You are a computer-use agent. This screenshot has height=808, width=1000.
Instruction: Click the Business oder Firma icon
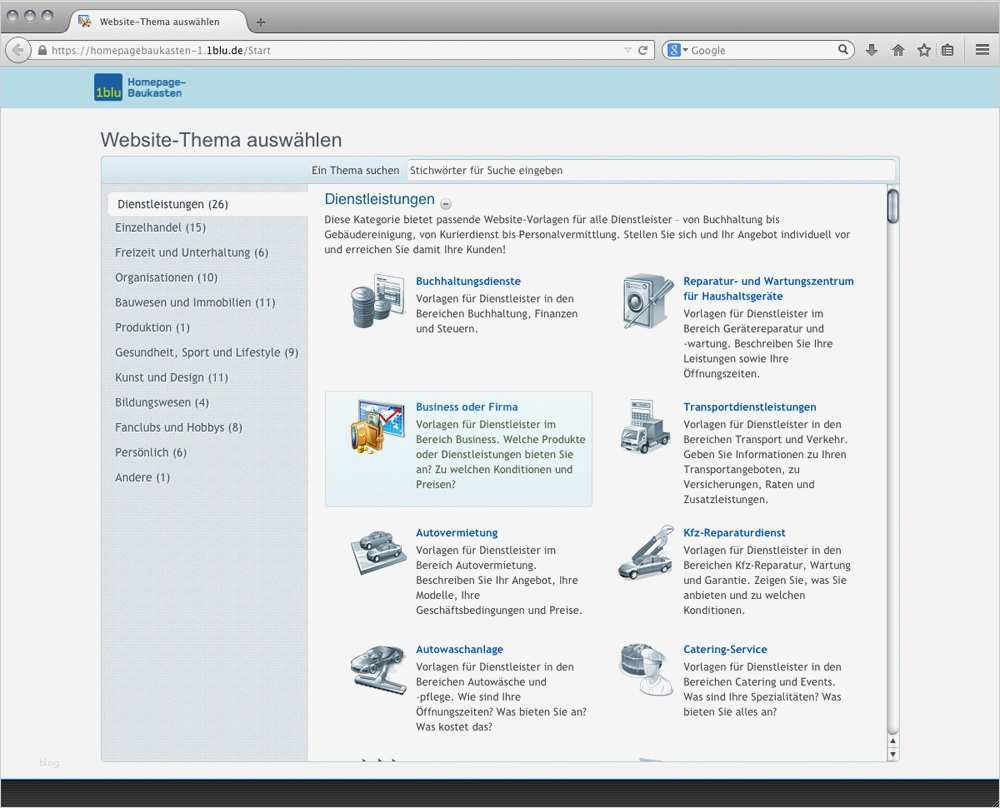[x=378, y=427]
